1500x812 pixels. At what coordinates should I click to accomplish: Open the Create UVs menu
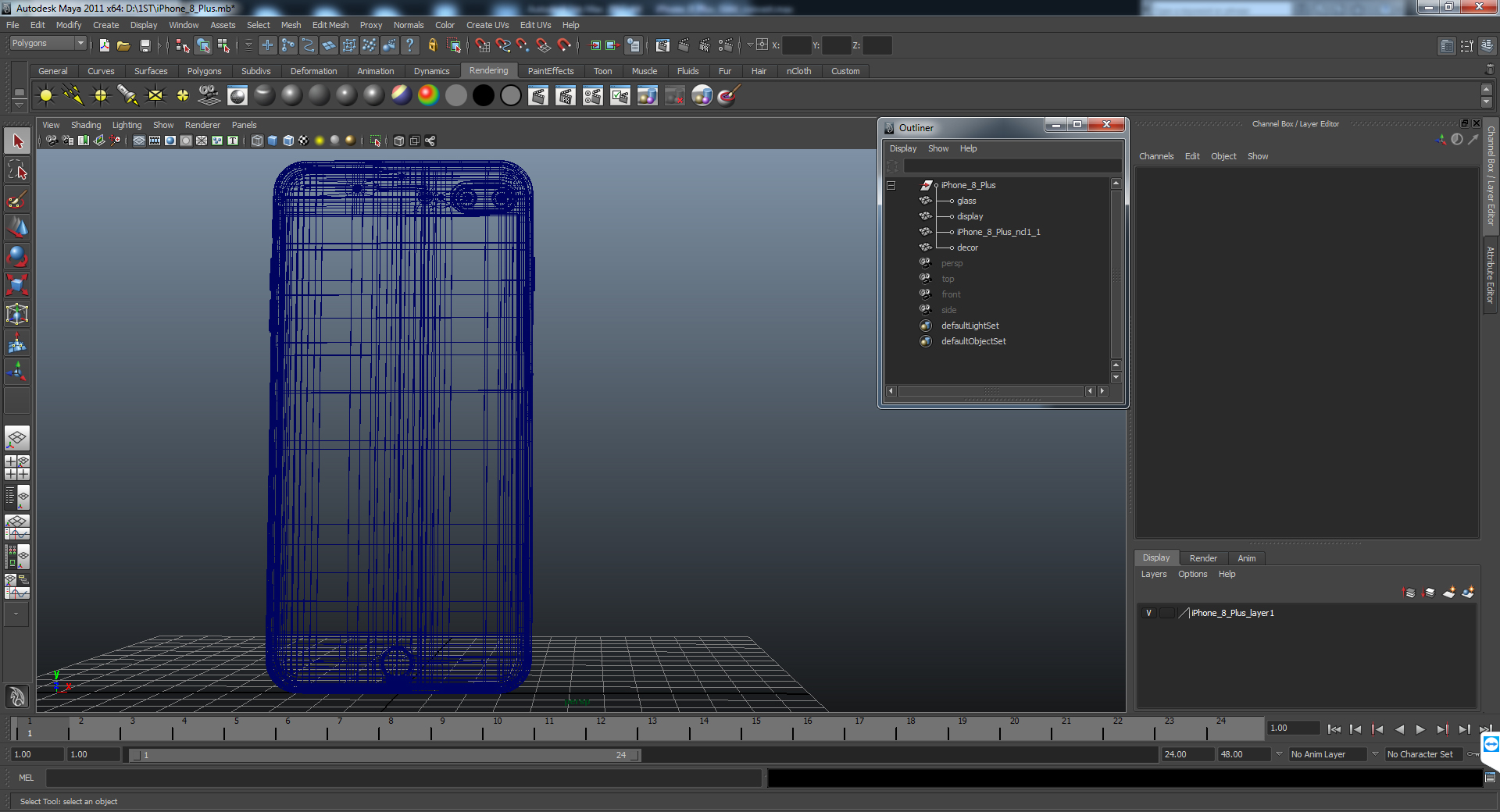487,25
